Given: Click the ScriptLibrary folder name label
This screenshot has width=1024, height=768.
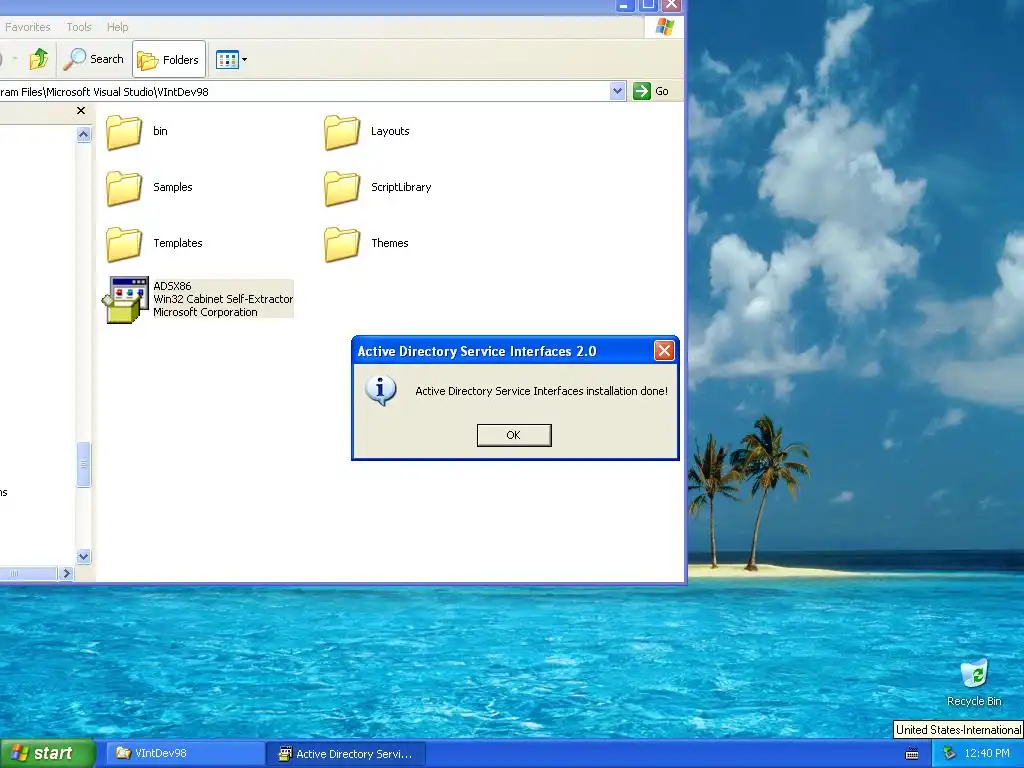Looking at the screenshot, I should [x=401, y=187].
